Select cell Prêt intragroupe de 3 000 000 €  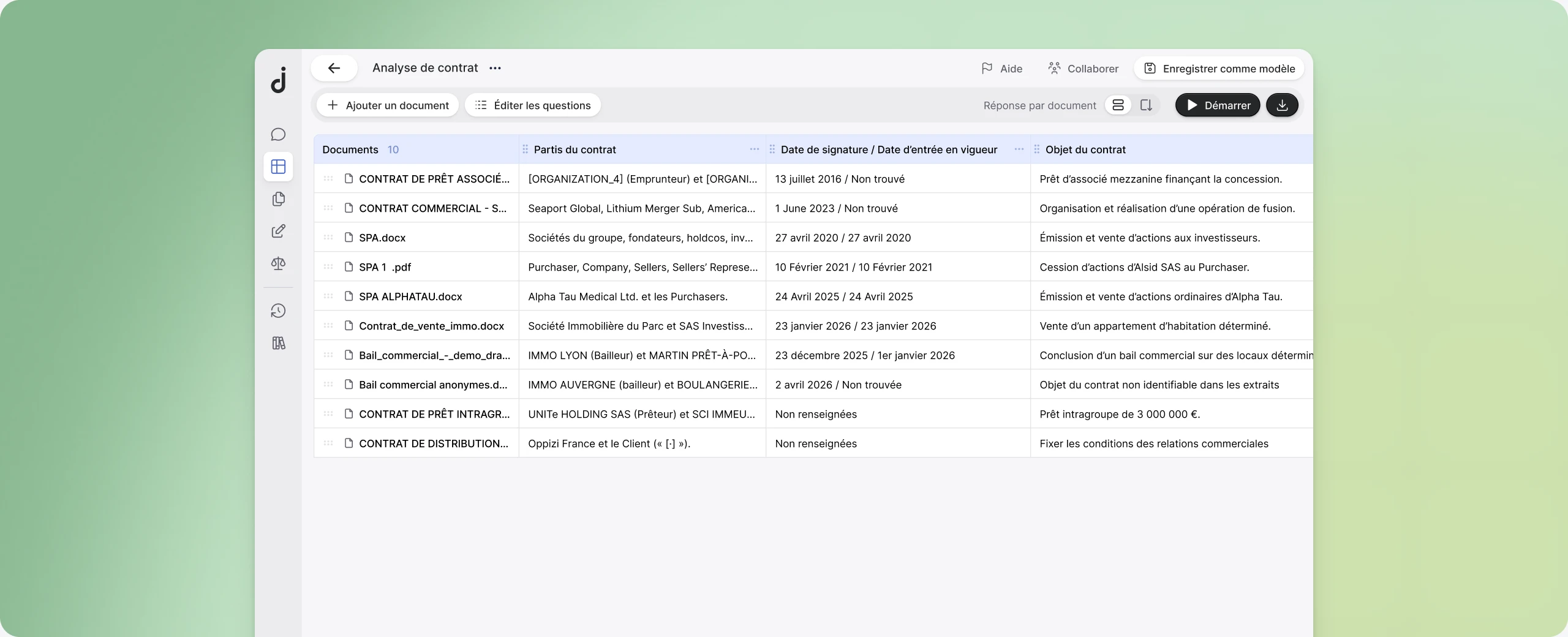pos(1172,414)
